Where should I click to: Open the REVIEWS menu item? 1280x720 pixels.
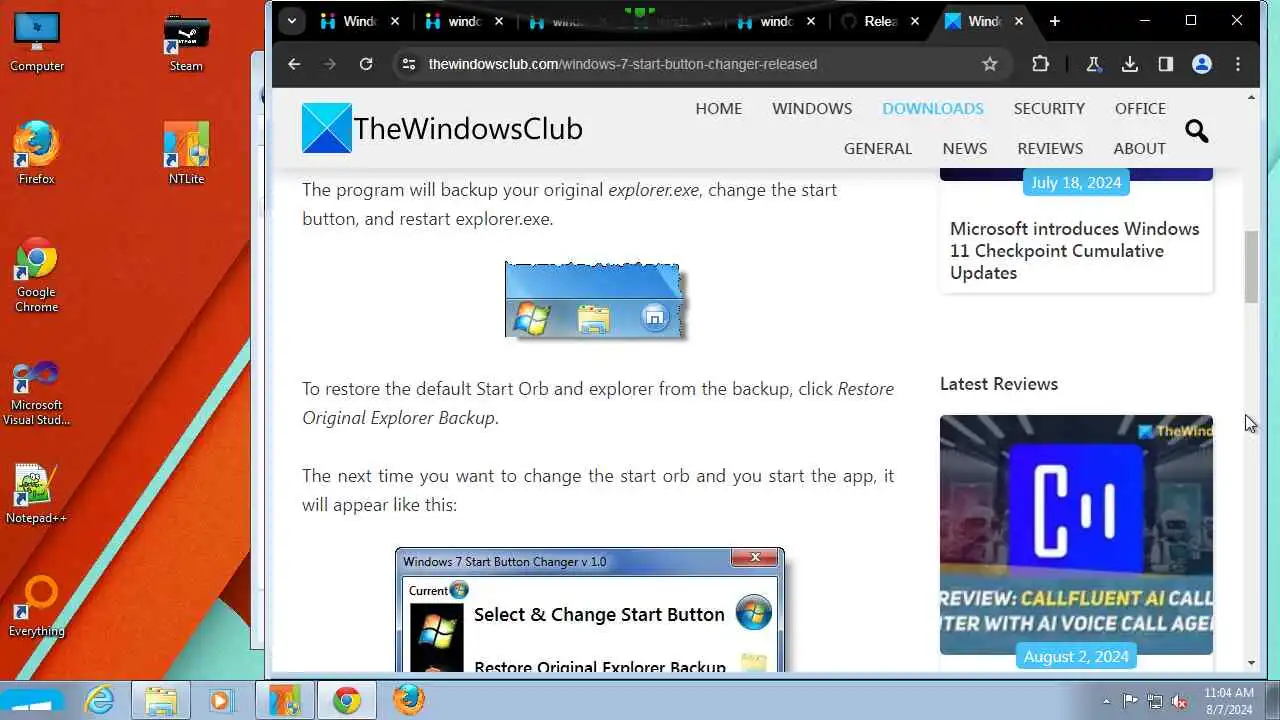coord(1050,148)
